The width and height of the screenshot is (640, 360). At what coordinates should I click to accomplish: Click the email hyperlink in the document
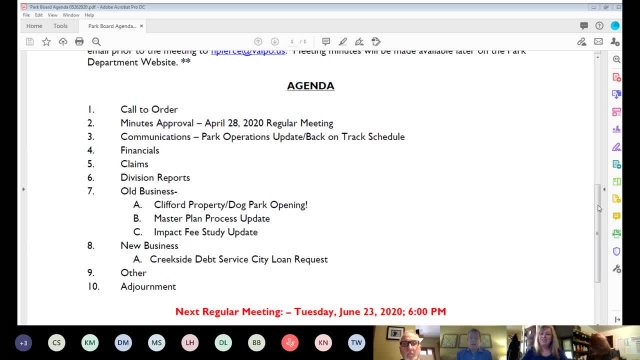point(248,51)
